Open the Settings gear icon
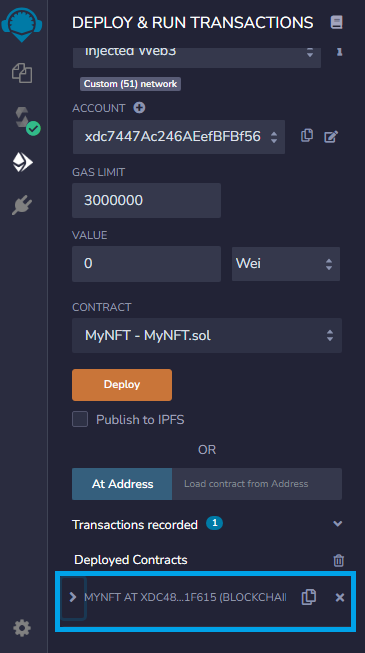This screenshot has width=365, height=653. (22, 628)
